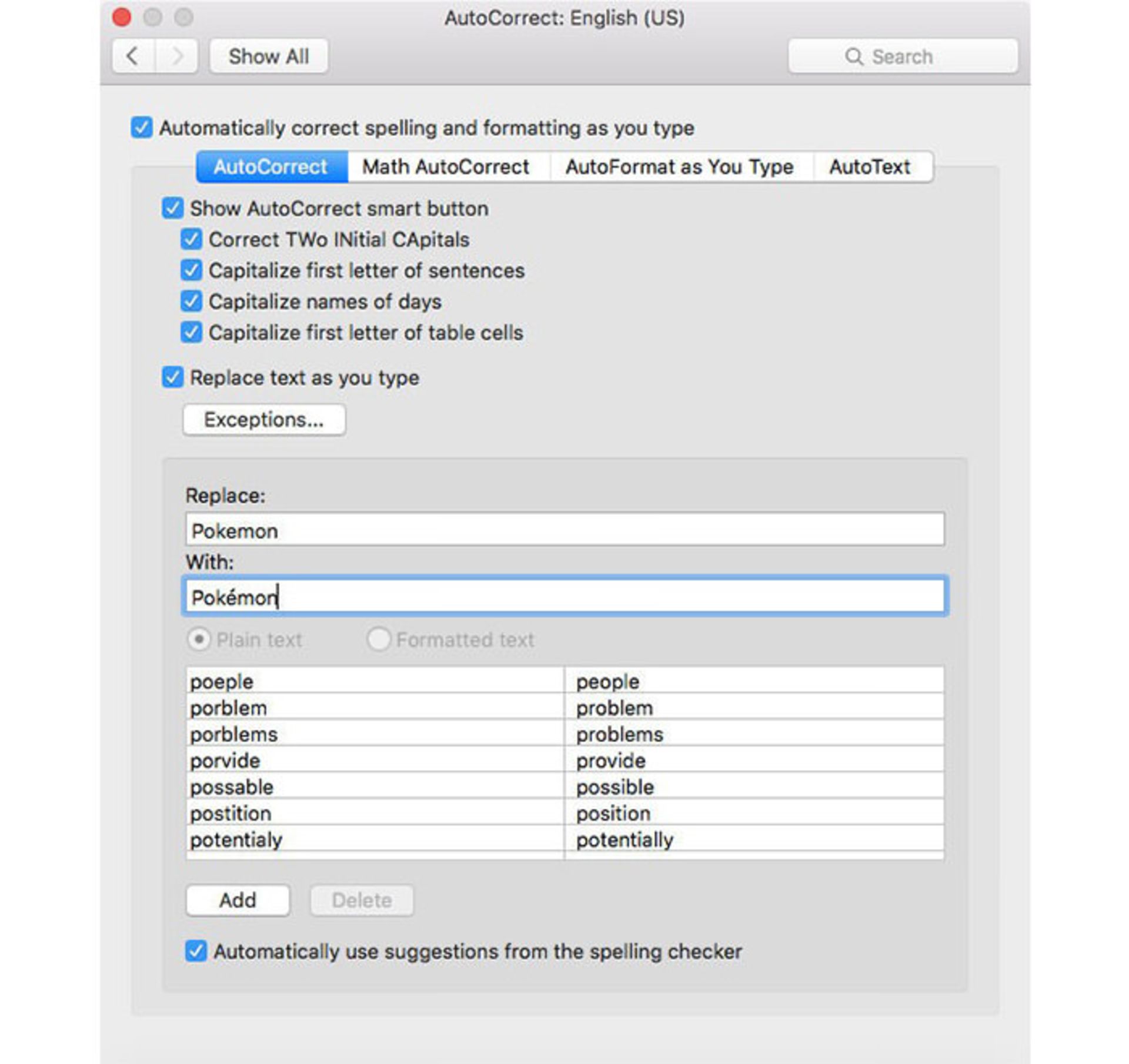The width and height of the screenshot is (1129, 1064).
Task: Click the Delete button
Action: 362,901
